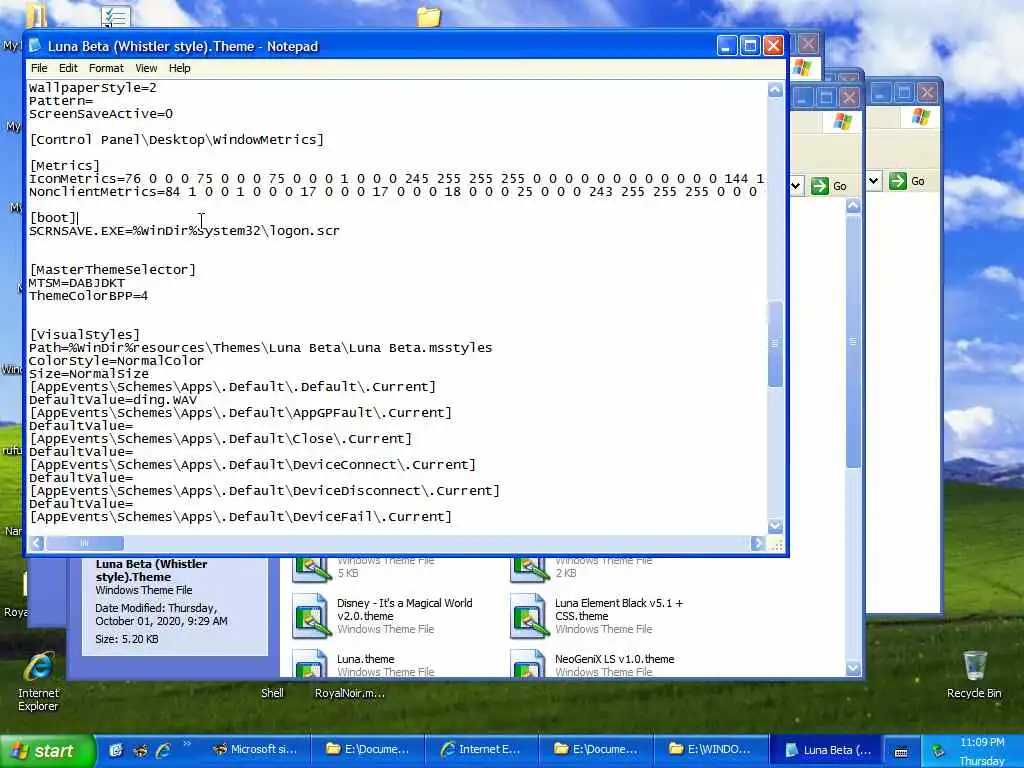Select NeoGeniX LS v1.0.theme file icon
This screenshot has height=768, width=1024.
click(x=528, y=663)
